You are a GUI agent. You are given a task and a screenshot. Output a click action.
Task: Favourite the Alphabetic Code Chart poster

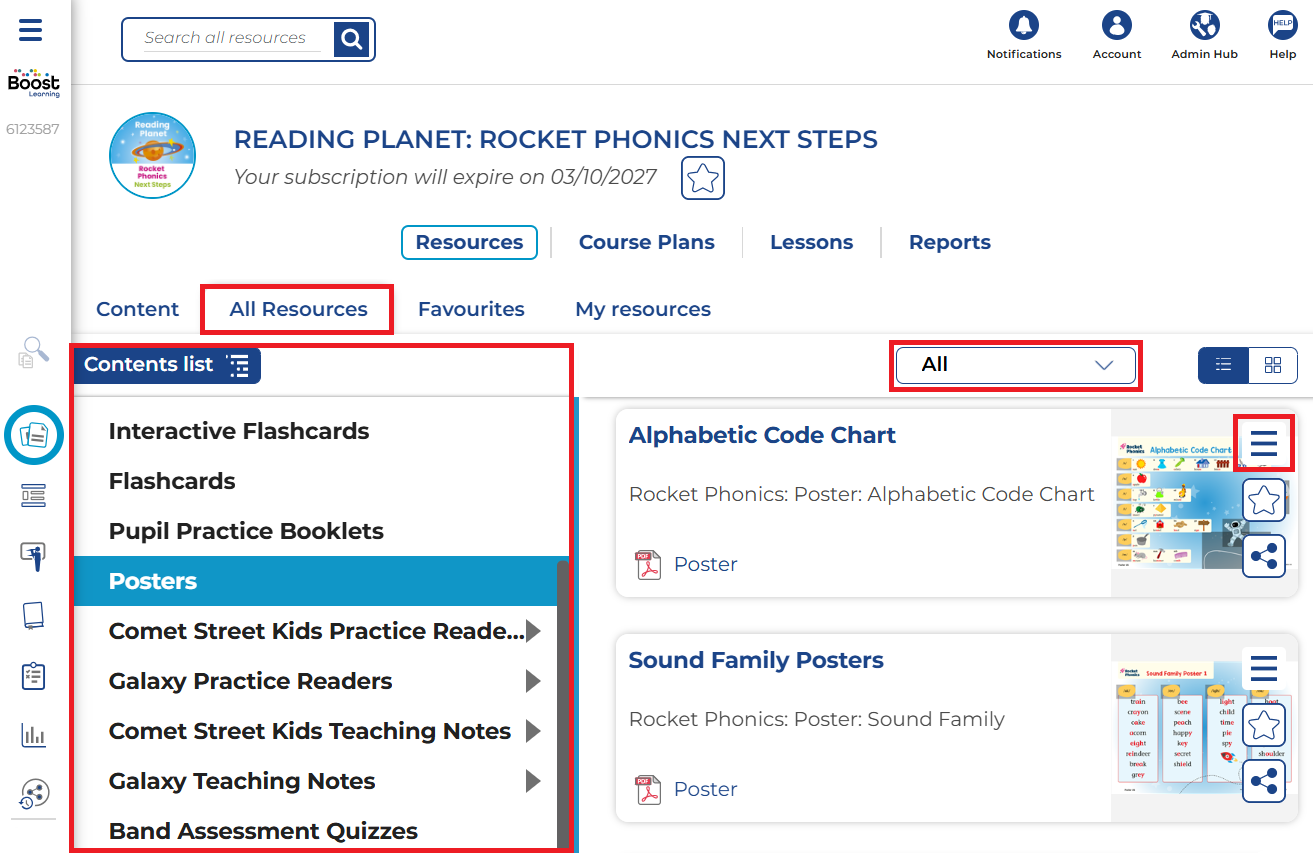1264,499
